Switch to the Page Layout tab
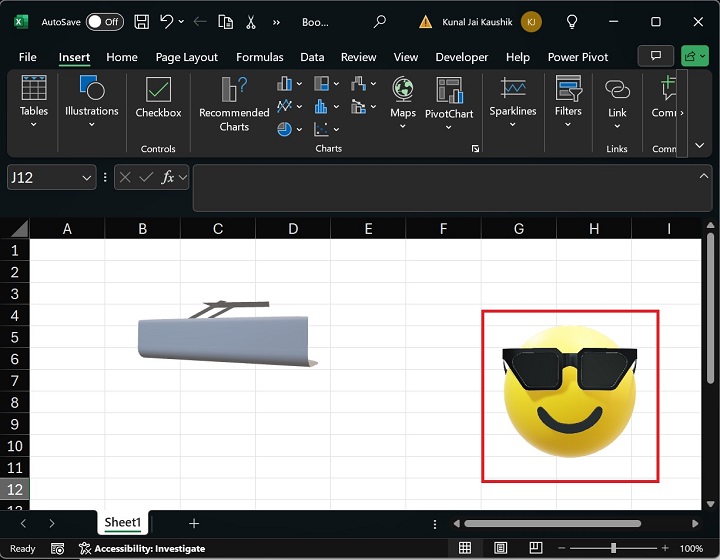The image size is (720, 560). (x=186, y=57)
